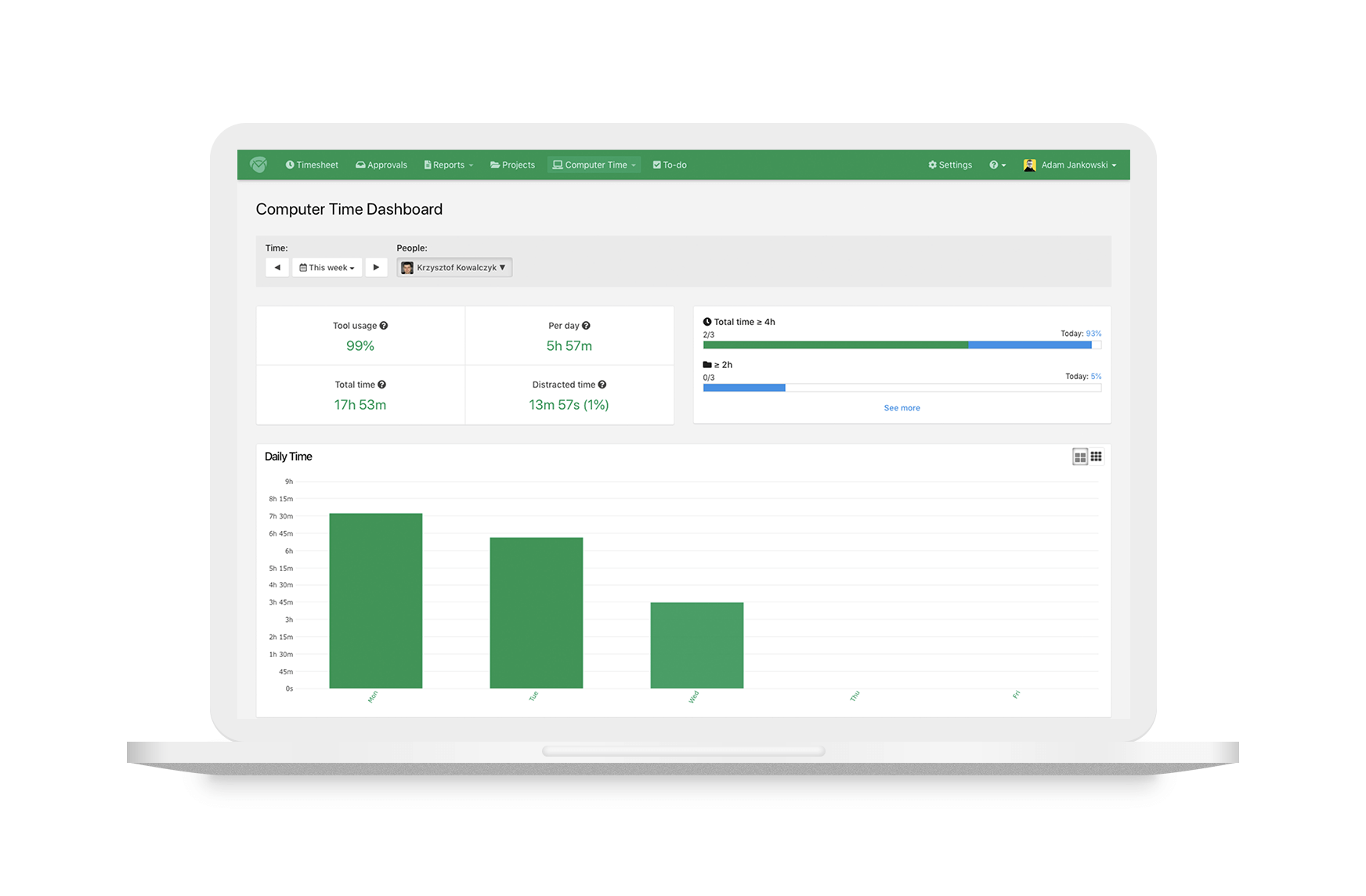Go to Approvals in the navbar
The image size is (1366, 896).
tap(381, 165)
